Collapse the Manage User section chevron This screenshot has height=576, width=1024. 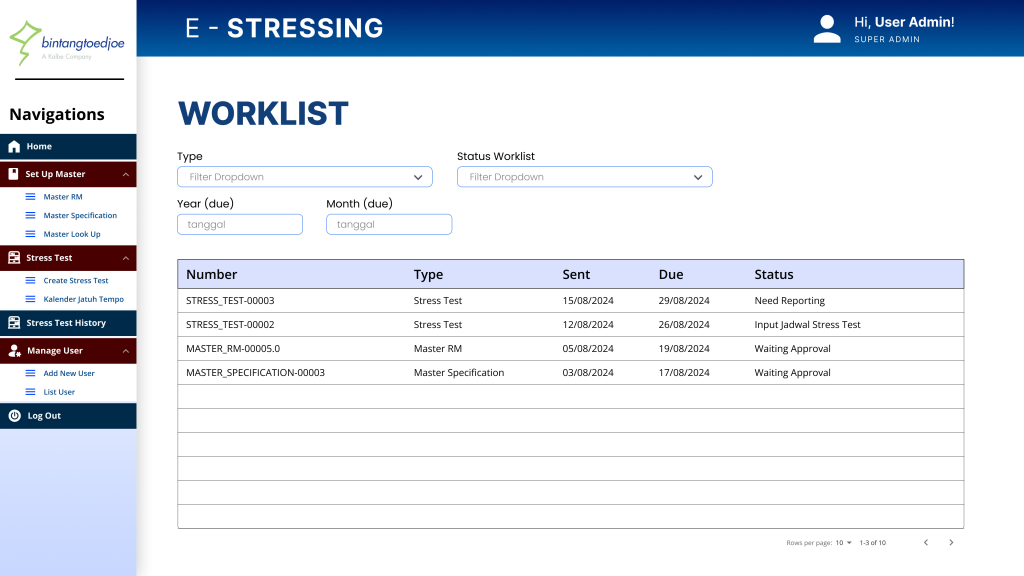tap(125, 351)
